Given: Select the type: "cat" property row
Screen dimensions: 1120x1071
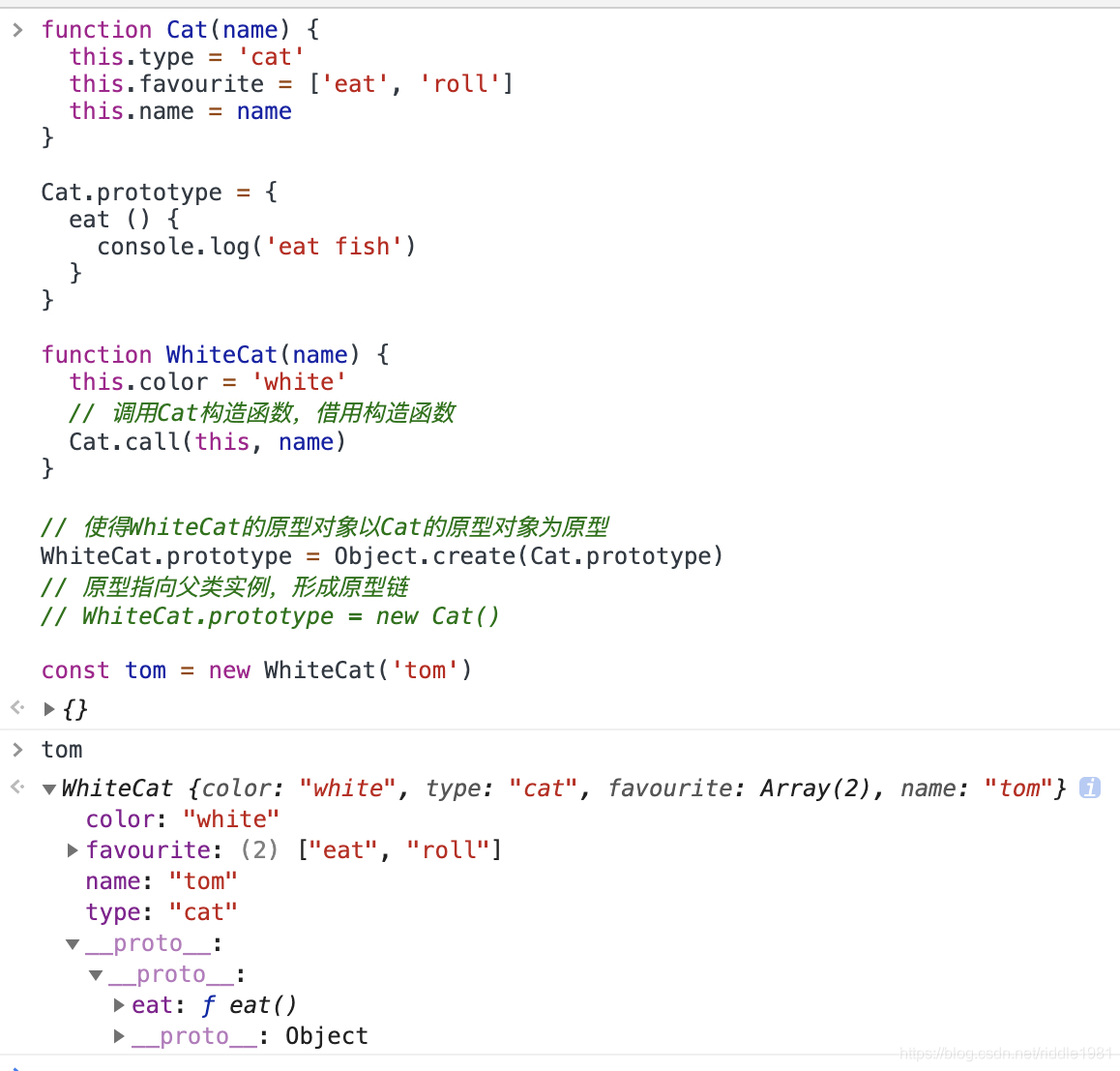Looking at the screenshot, I should pyautogui.click(x=161, y=911).
